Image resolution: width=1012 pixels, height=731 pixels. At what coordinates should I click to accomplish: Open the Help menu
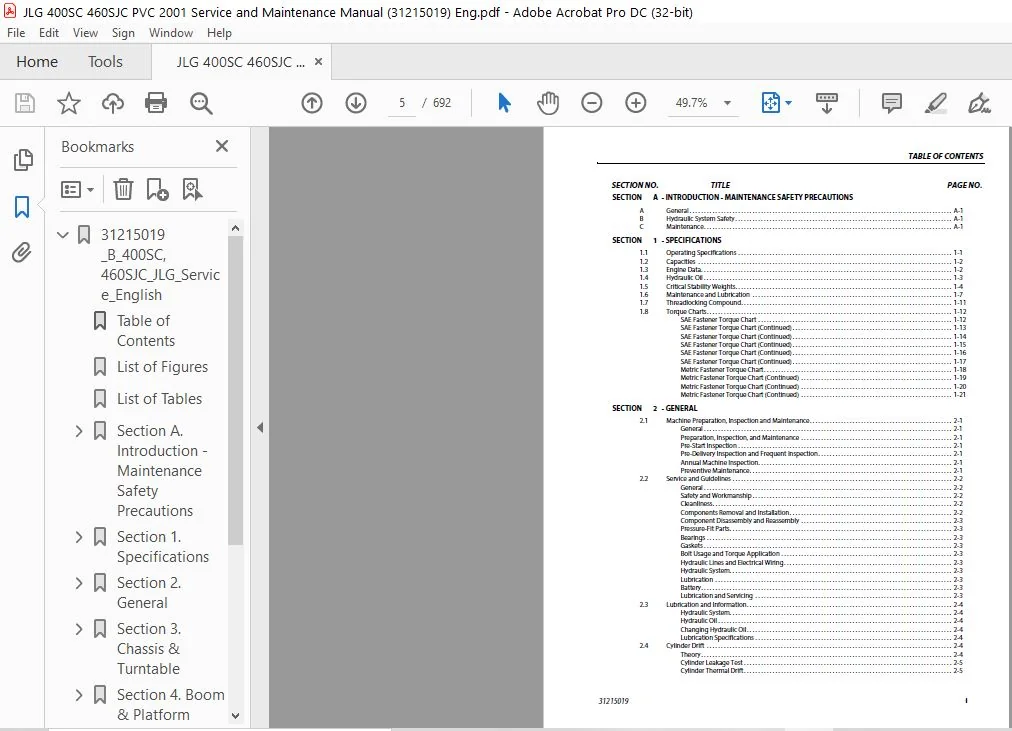coord(219,33)
